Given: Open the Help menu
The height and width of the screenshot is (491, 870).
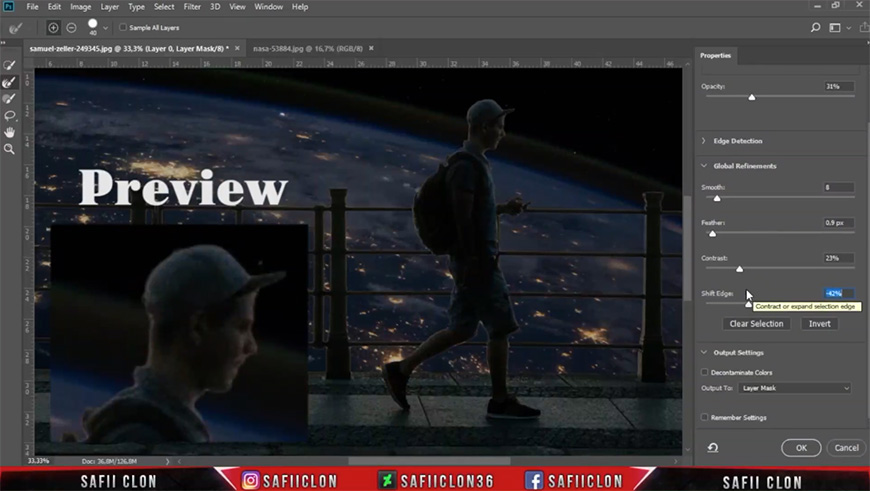Looking at the screenshot, I should tap(300, 7).
